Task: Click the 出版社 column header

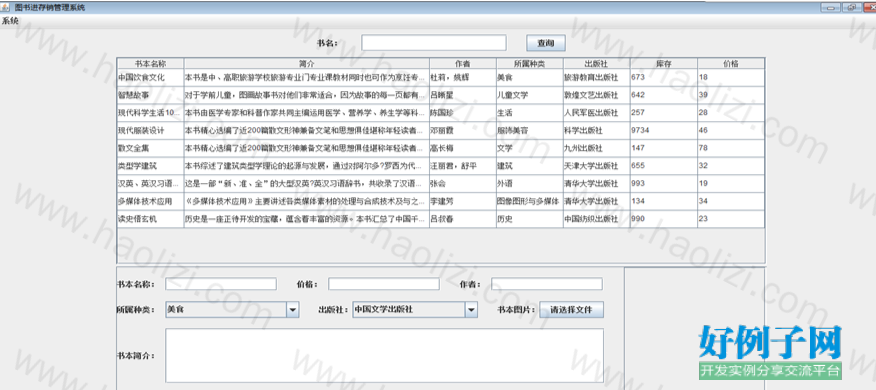Action: [x=597, y=64]
